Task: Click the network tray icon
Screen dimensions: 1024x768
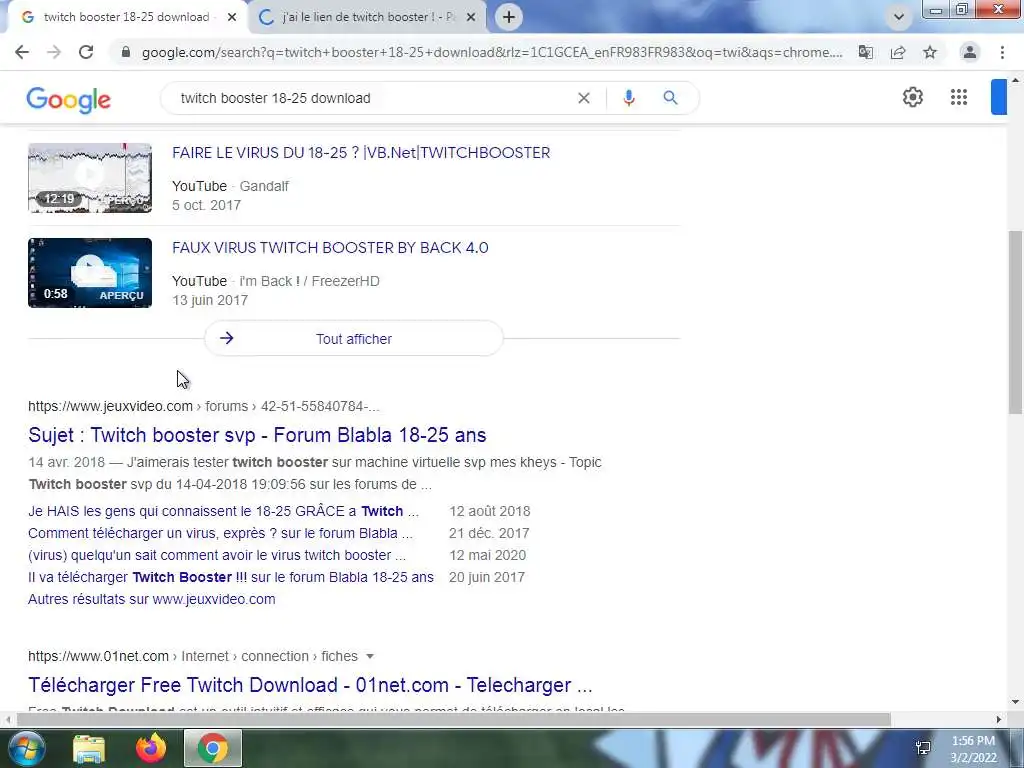Action: point(923,748)
